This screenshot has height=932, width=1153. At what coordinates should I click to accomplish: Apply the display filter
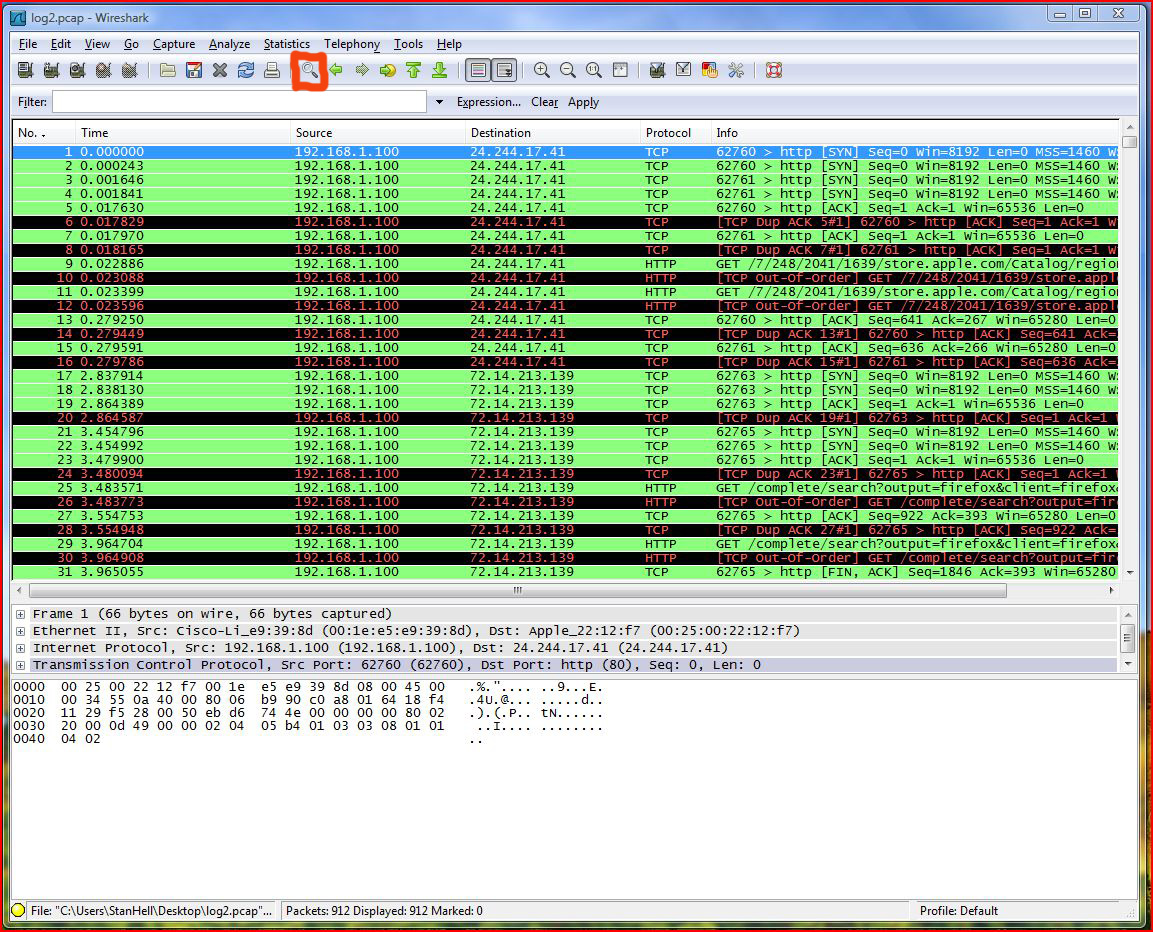coord(583,102)
